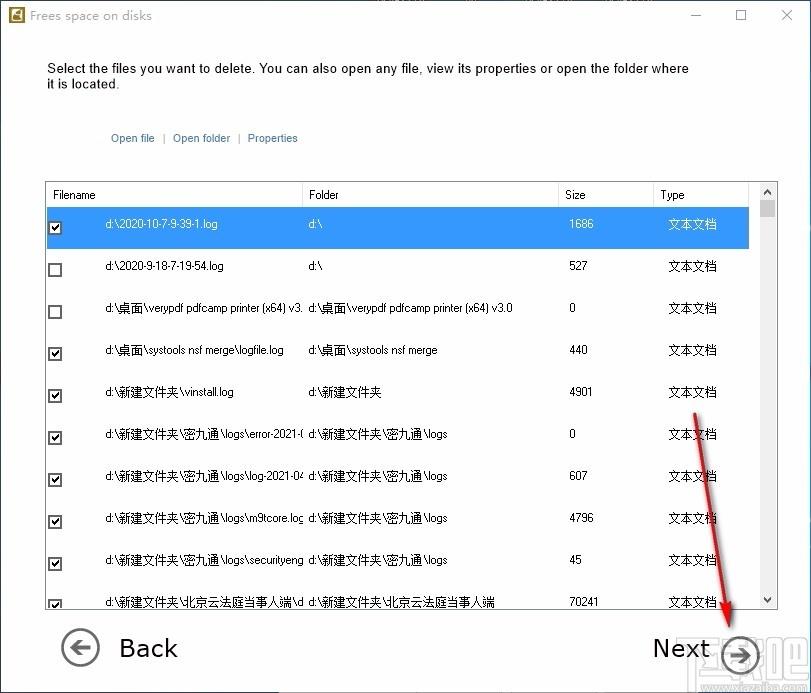
Task: Click the scrollbar up arrow
Action: (x=768, y=192)
